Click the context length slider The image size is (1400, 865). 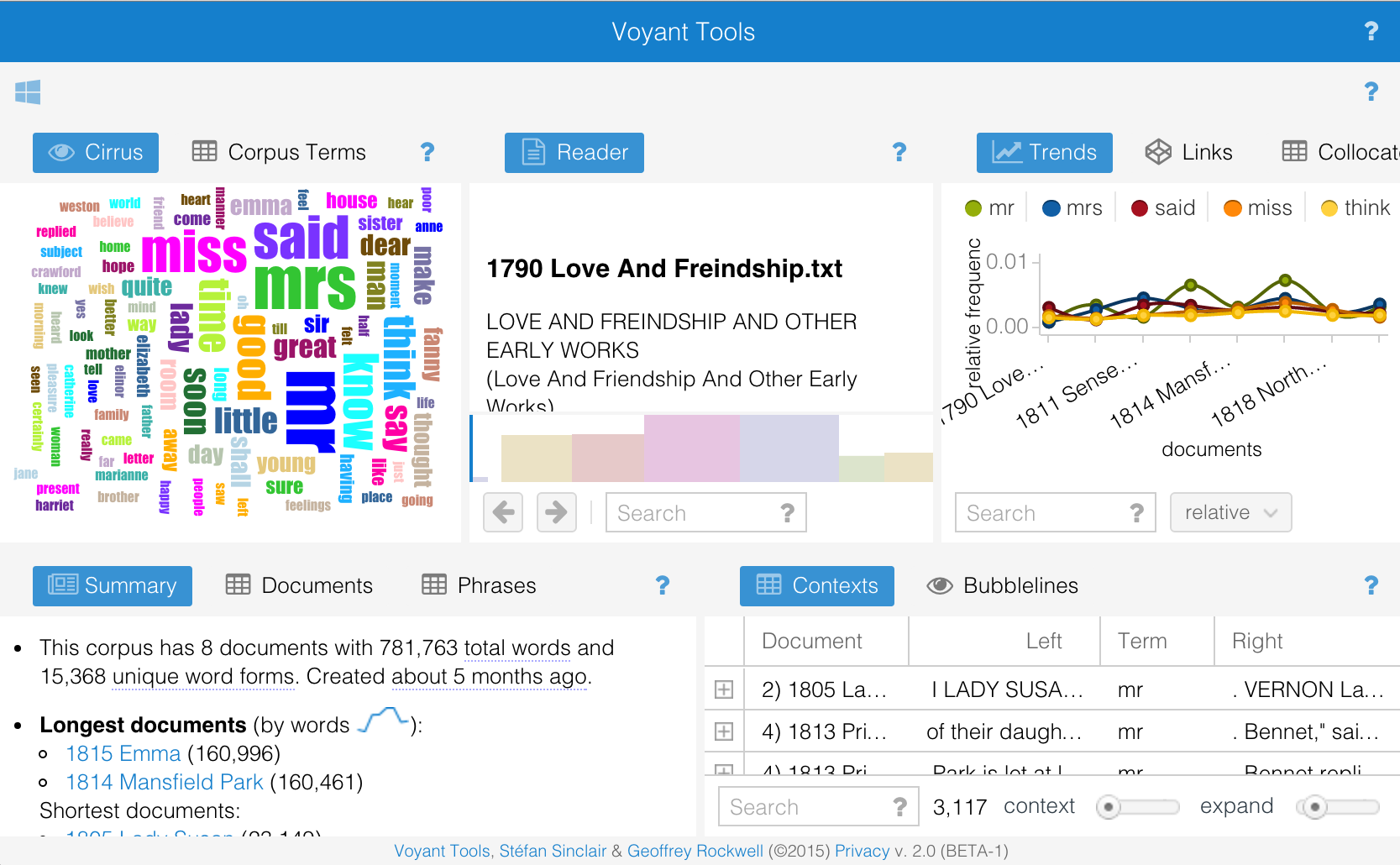click(x=1137, y=807)
